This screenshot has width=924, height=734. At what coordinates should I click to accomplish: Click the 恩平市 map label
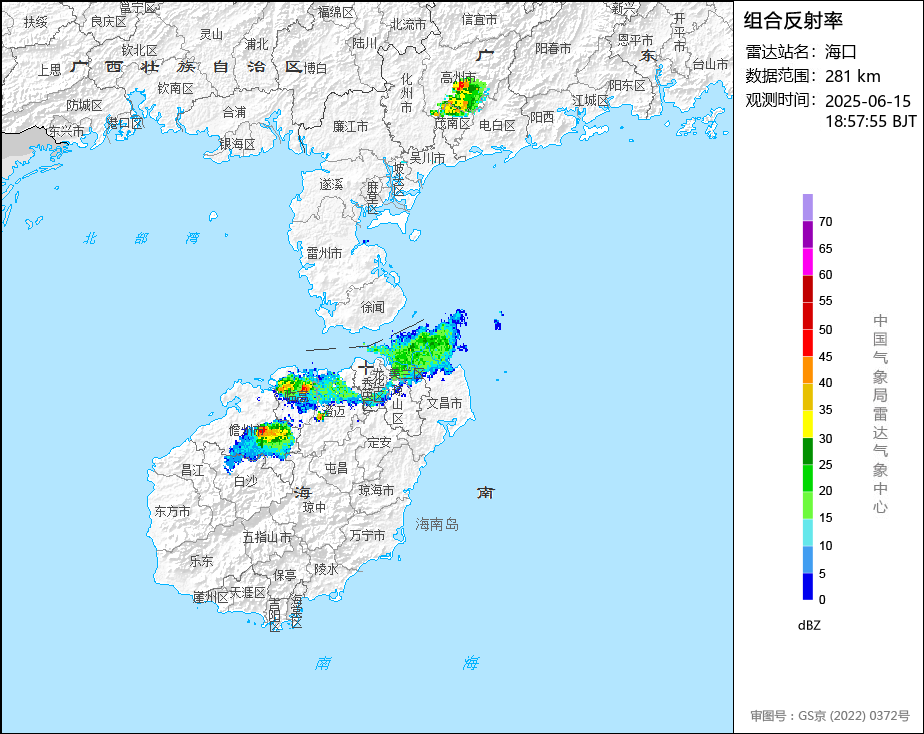[x=635, y=40]
